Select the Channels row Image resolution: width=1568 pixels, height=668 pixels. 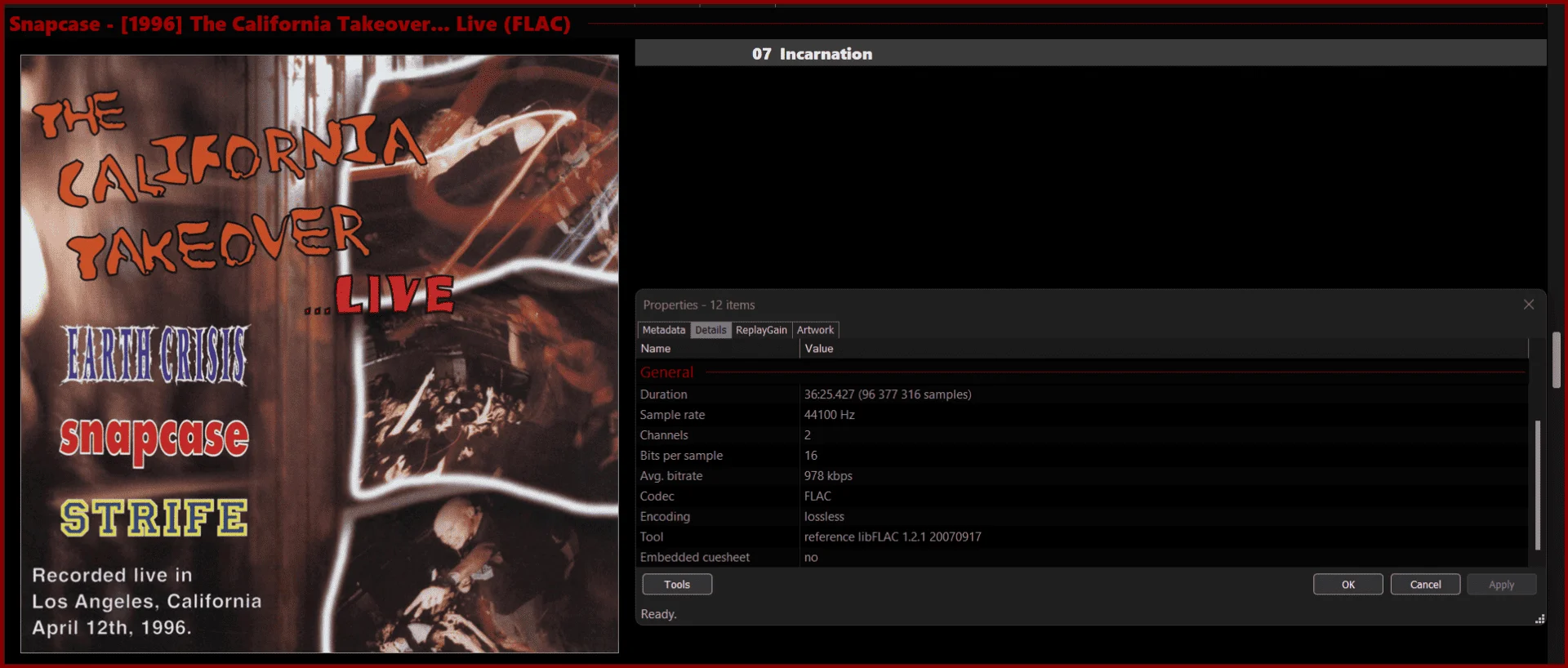[x=1082, y=435]
